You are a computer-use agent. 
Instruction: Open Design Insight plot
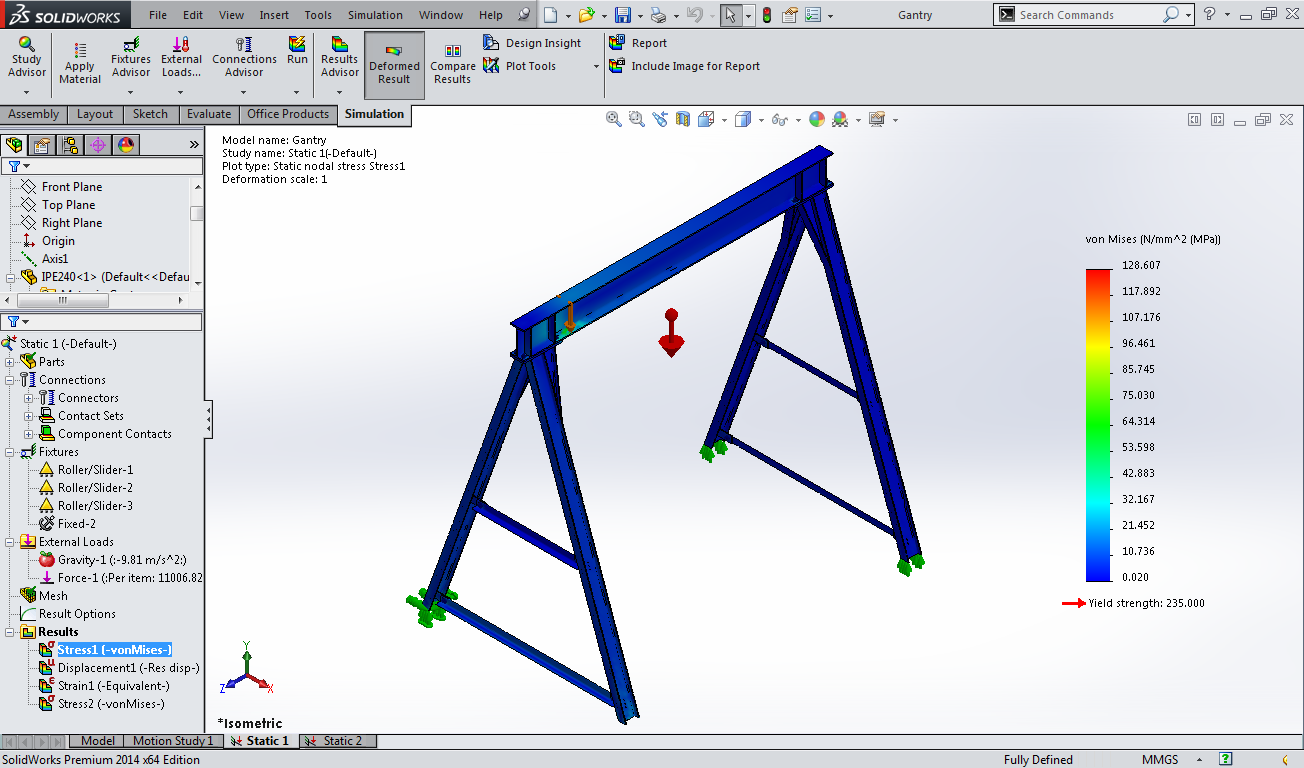point(532,43)
